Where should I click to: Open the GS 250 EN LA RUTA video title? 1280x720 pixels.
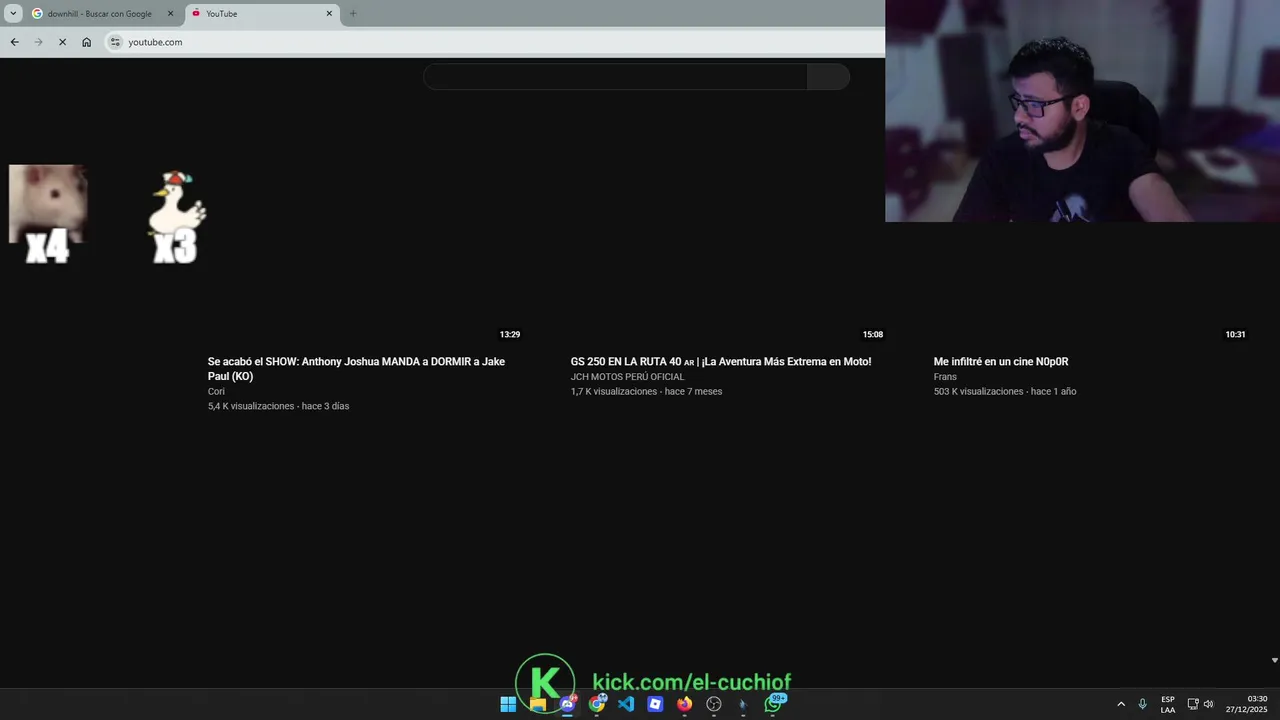point(721,362)
